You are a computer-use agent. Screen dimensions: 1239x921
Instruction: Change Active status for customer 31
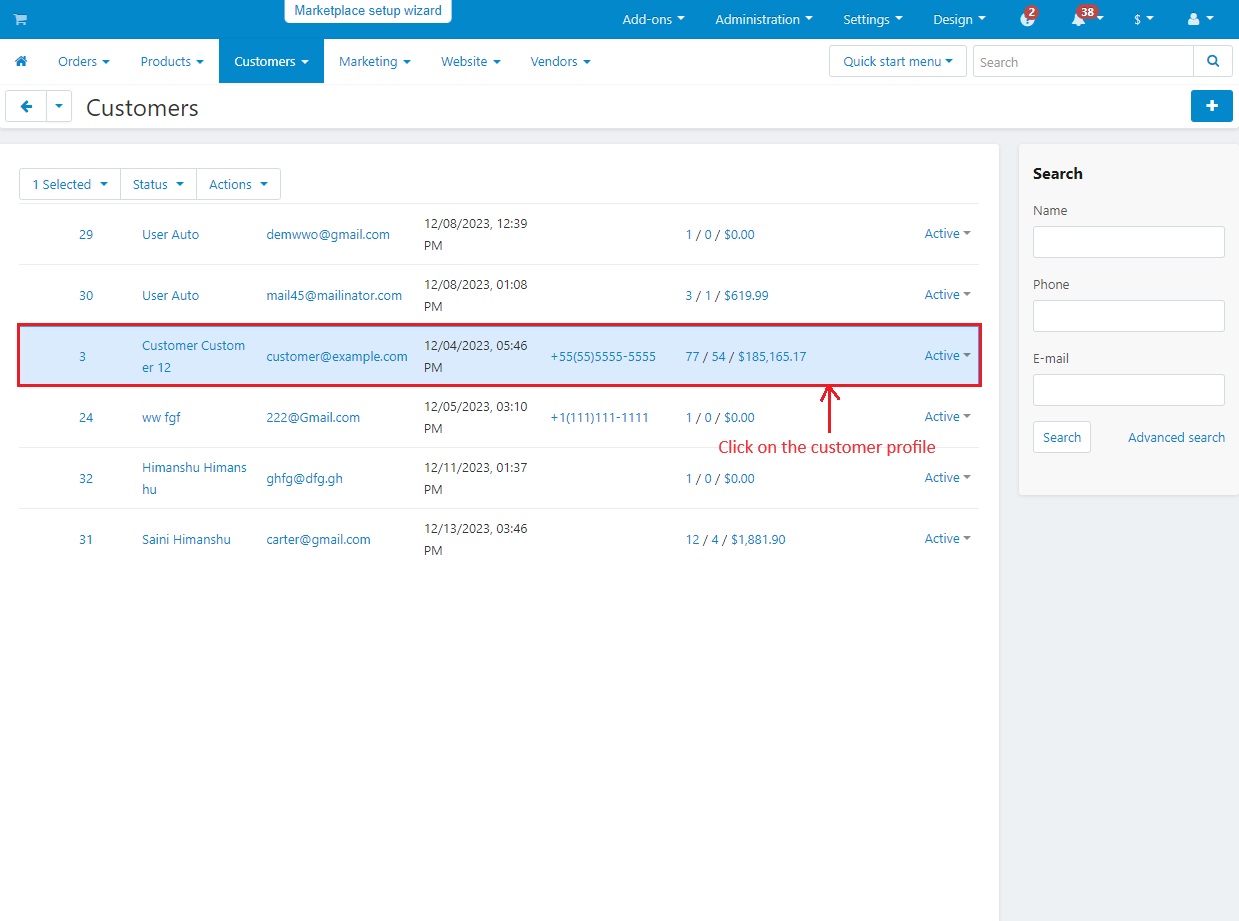pyautogui.click(x=947, y=538)
